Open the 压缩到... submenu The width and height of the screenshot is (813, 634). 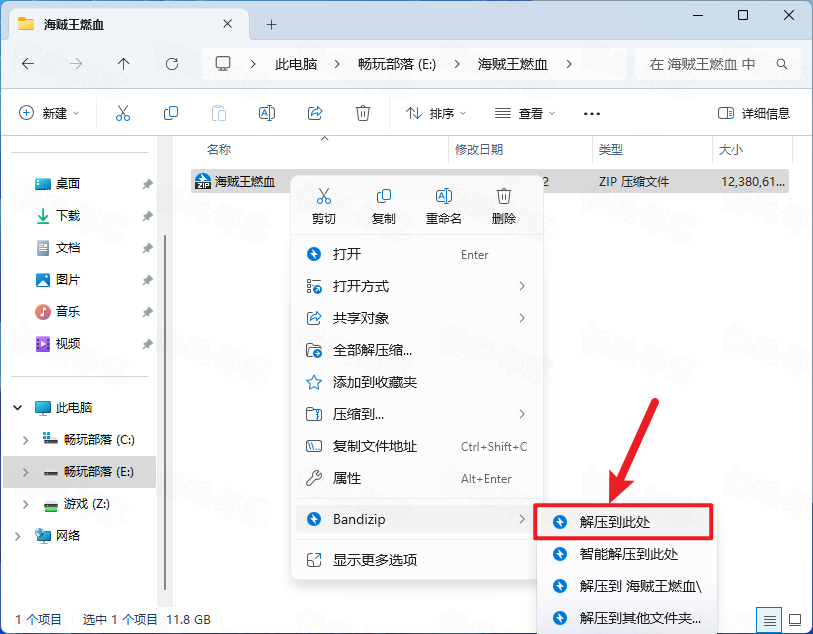point(417,414)
